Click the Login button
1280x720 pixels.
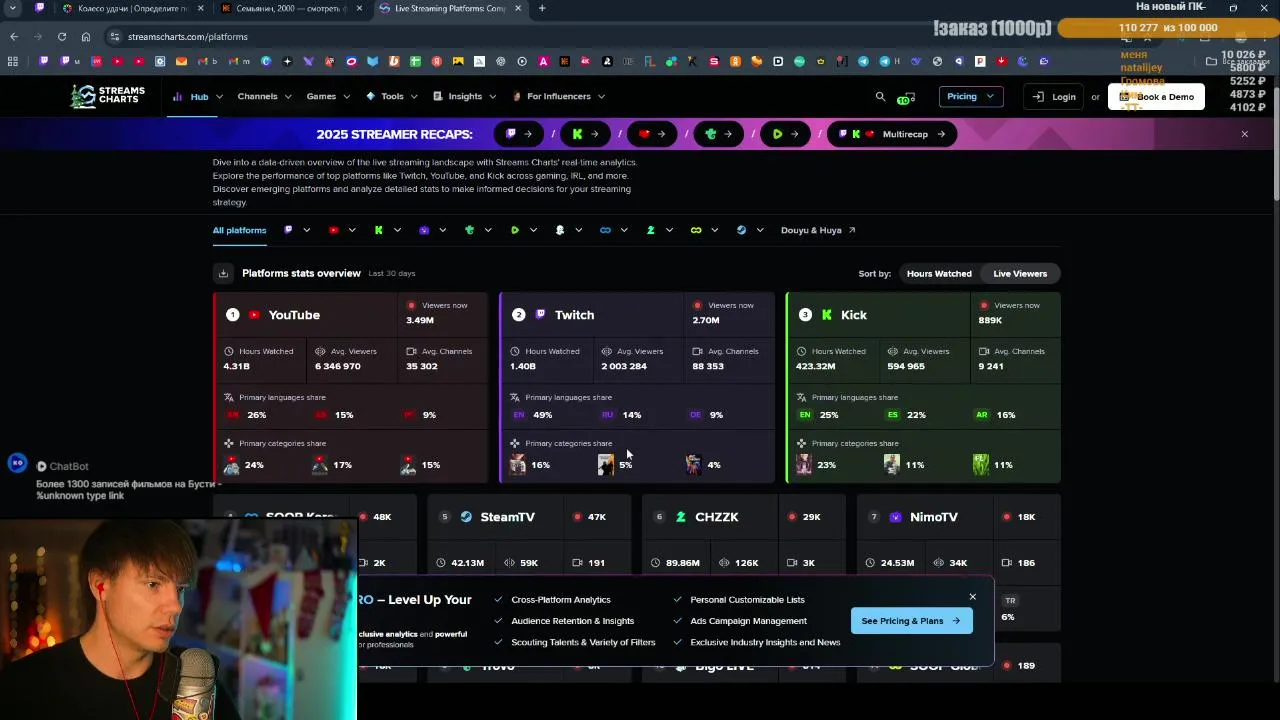[1054, 97]
